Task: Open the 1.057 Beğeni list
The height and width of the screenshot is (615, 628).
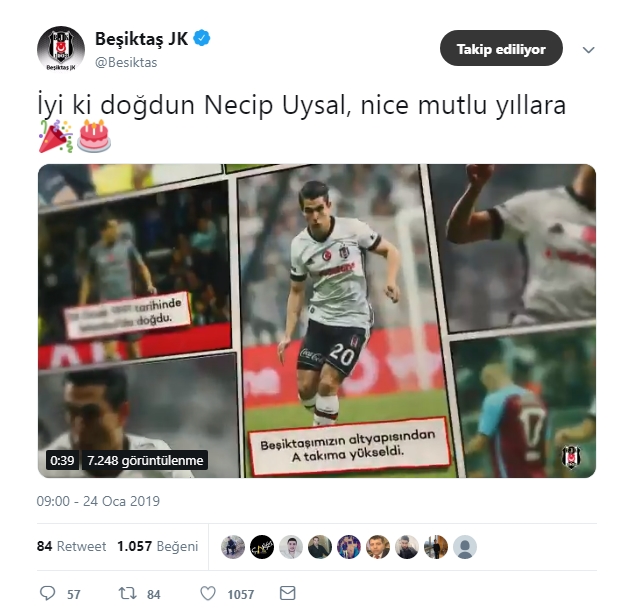Action: click(x=158, y=547)
